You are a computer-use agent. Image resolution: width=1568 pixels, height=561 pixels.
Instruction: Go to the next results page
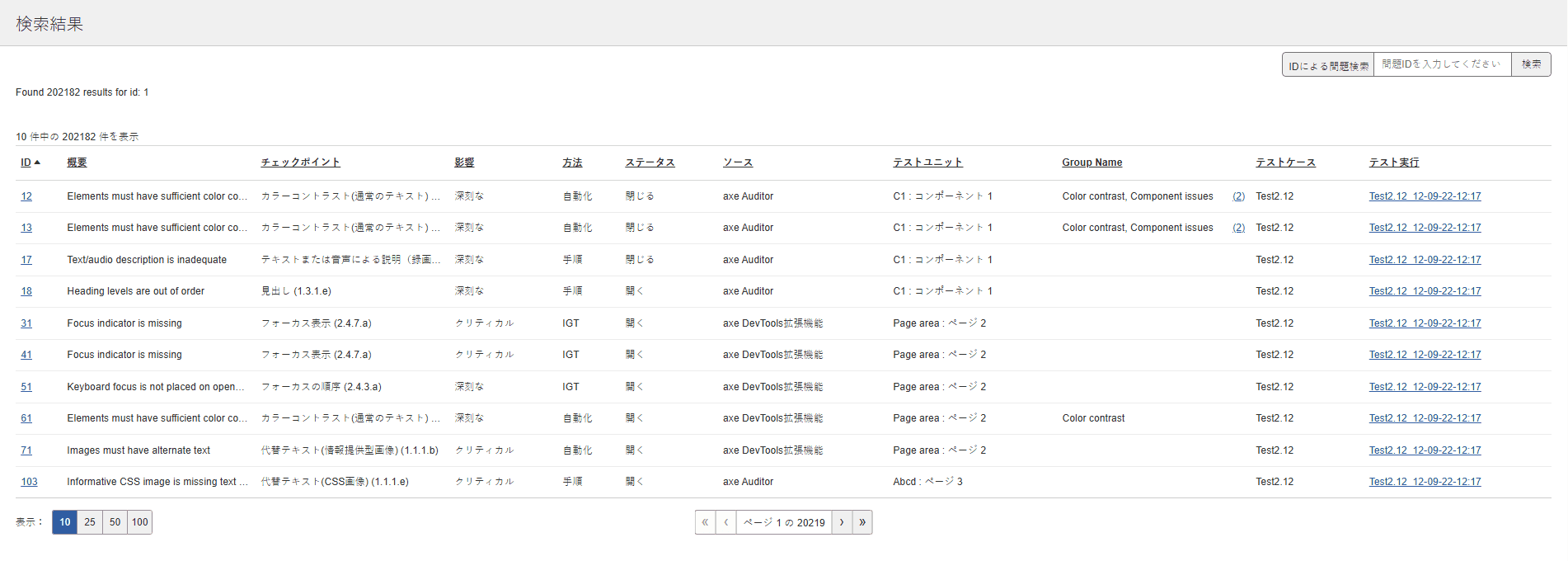pyautogui.click(x=842, y=522)
